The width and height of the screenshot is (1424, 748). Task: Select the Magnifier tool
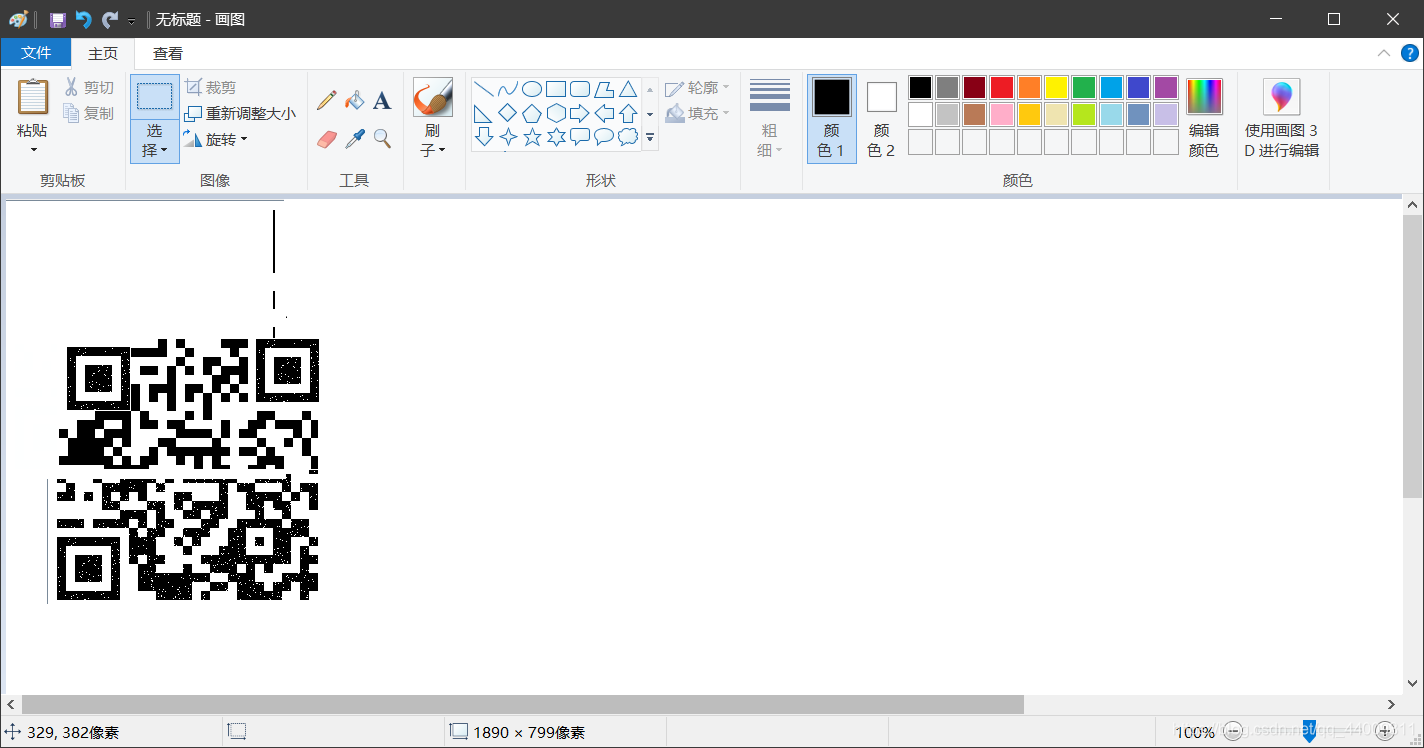coord(382,138)
